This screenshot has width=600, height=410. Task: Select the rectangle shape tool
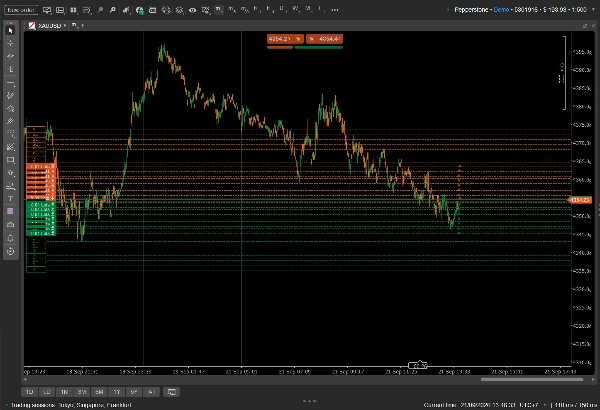(x=11, y=160)
